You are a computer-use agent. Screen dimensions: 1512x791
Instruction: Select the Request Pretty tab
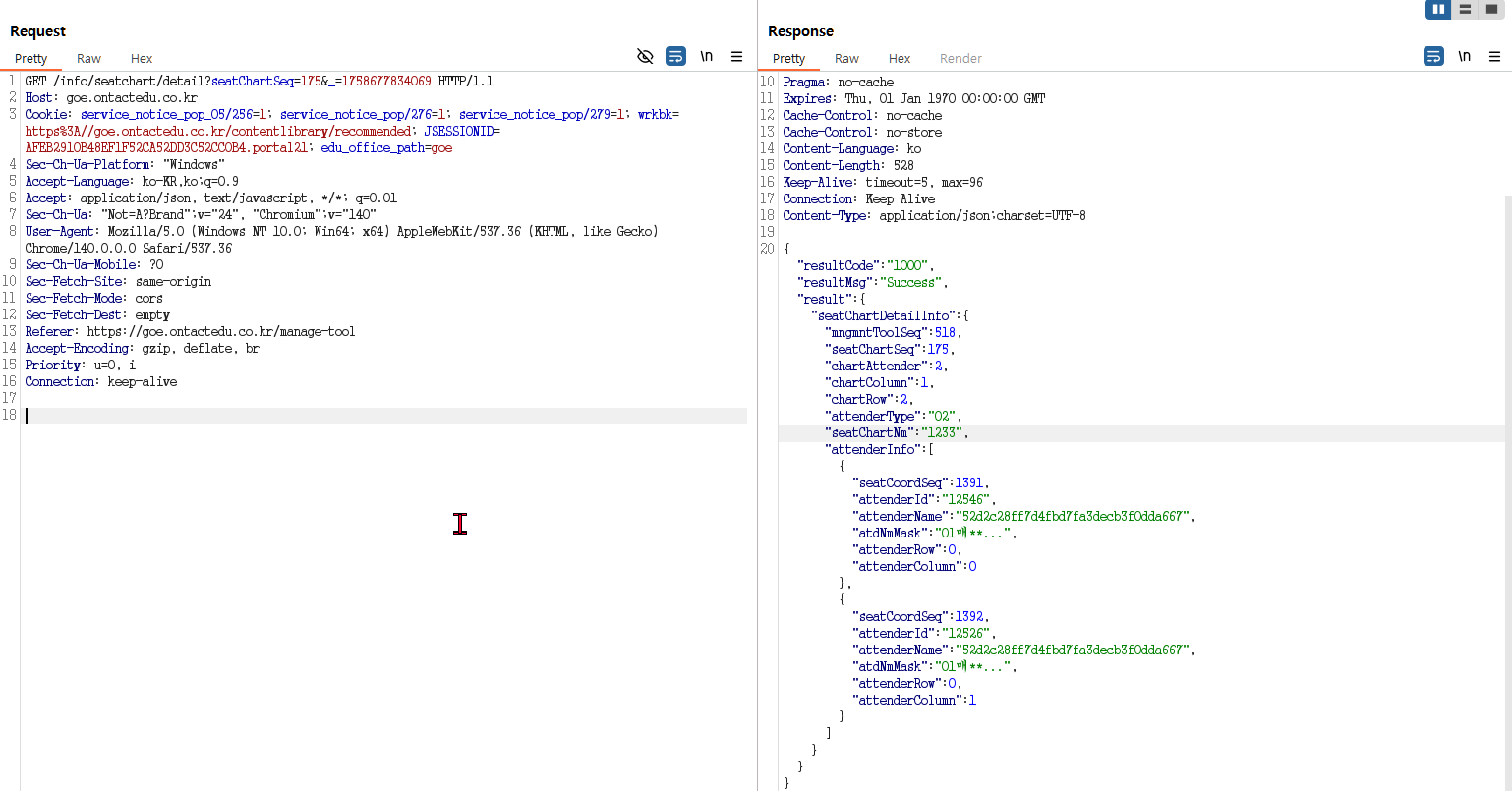click(31, 59)
